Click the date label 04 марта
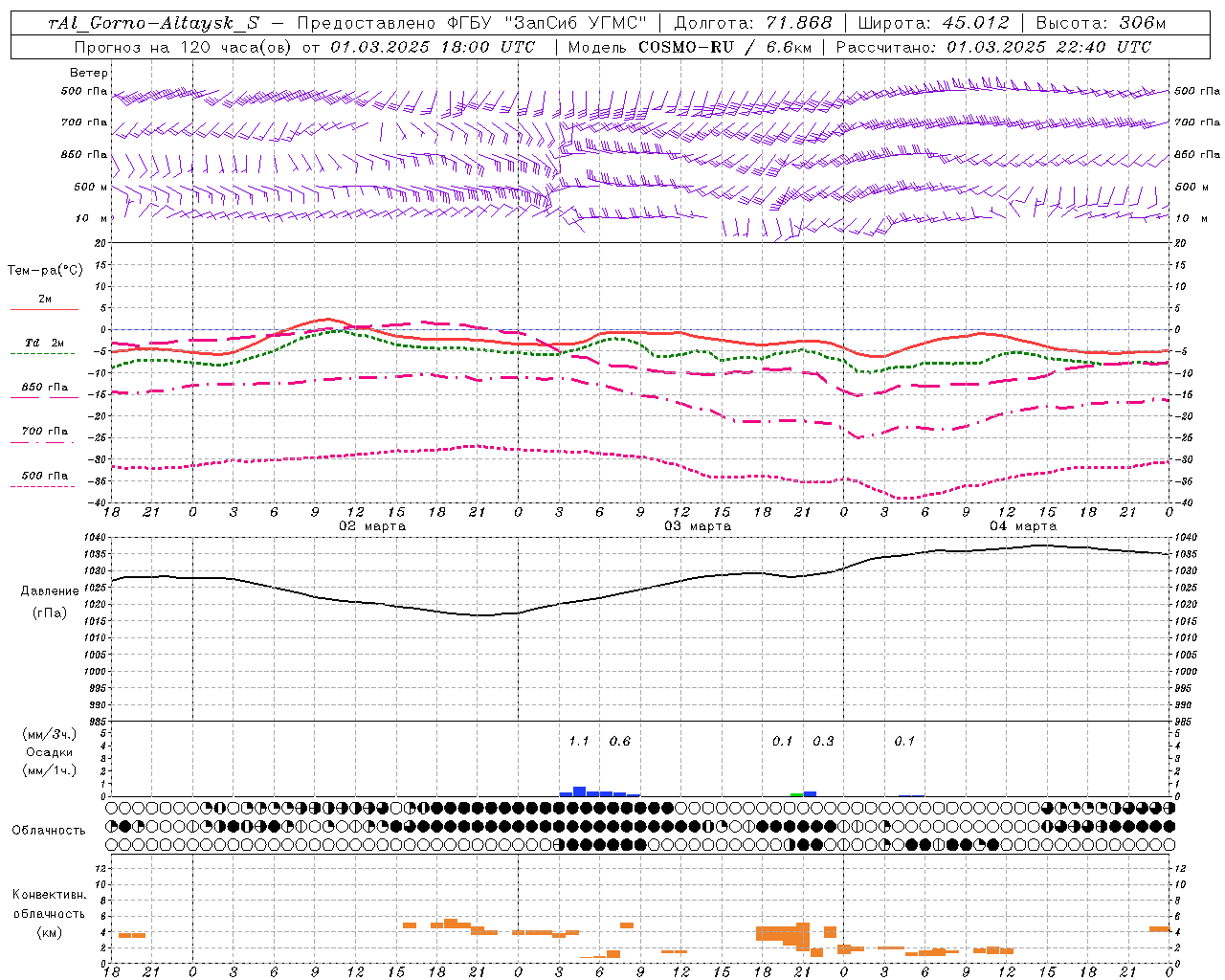The height and width of the screenshot is (980, 1225). coord(1023,526)
